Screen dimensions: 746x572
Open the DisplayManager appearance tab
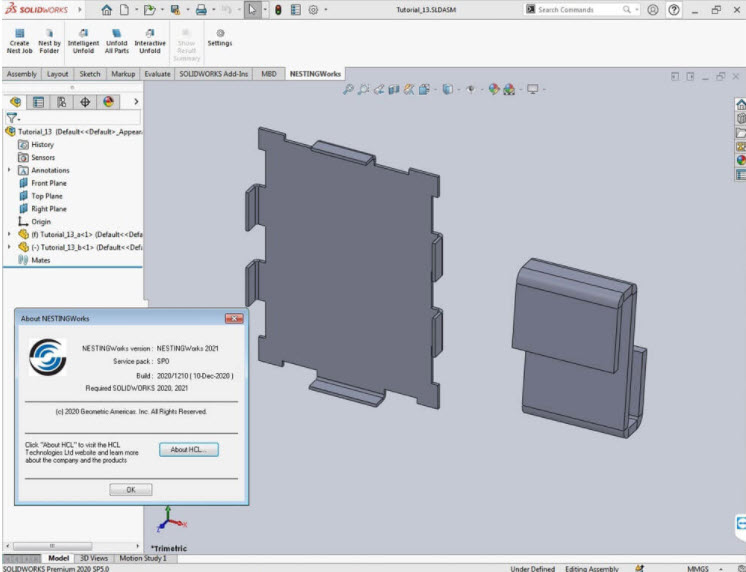108,102
